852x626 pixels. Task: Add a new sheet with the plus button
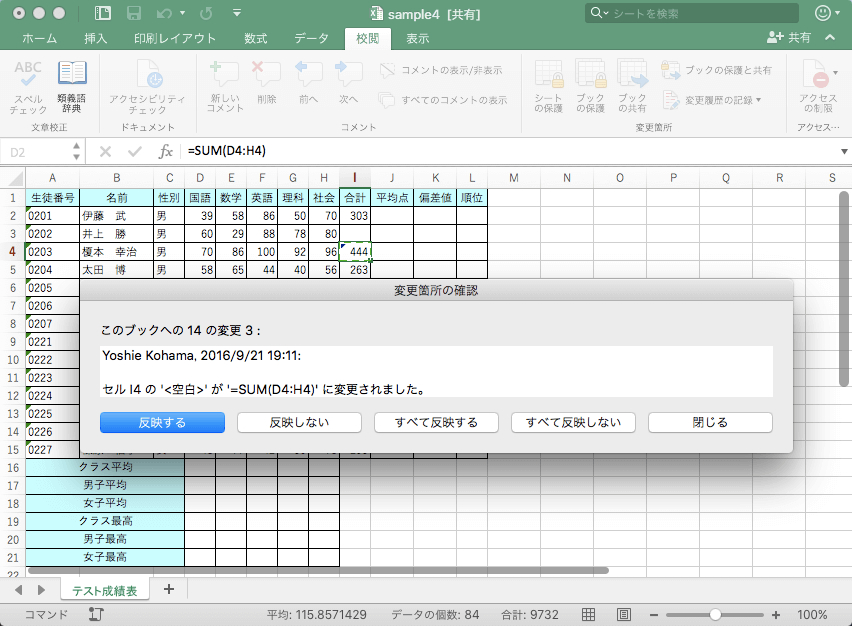(169, 590)
